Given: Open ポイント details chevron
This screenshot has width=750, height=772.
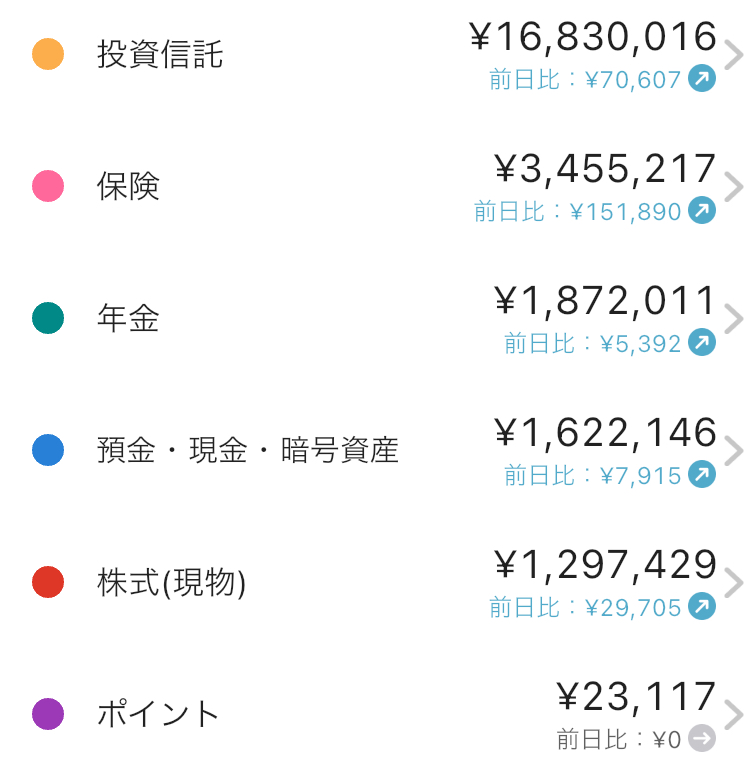Looking at the screenshot, I should pos(734,715).
